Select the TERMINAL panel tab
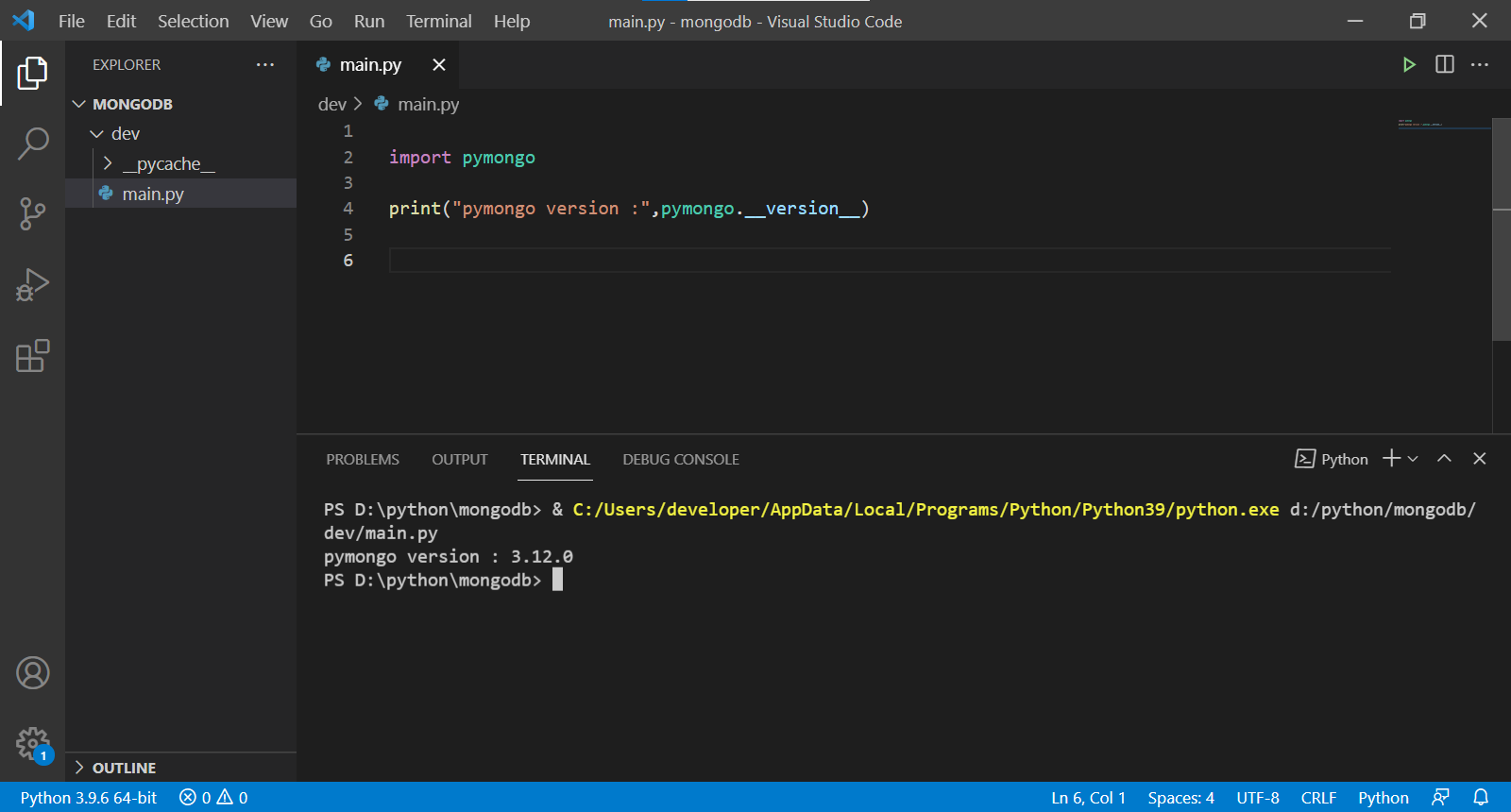 [x=555, y=459]
